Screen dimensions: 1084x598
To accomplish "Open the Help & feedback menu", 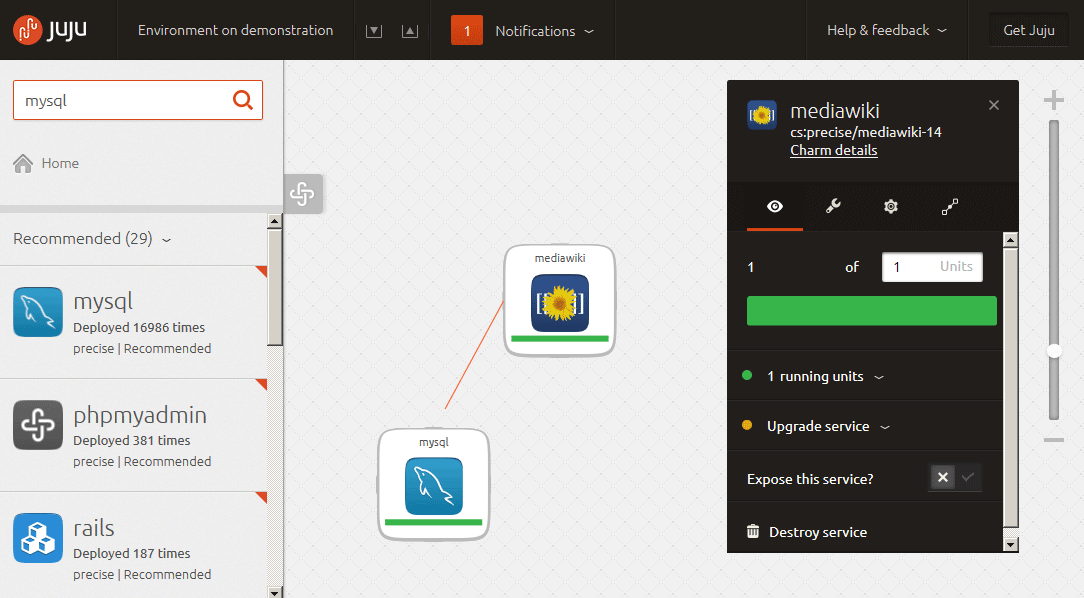I will coord(887,30).
